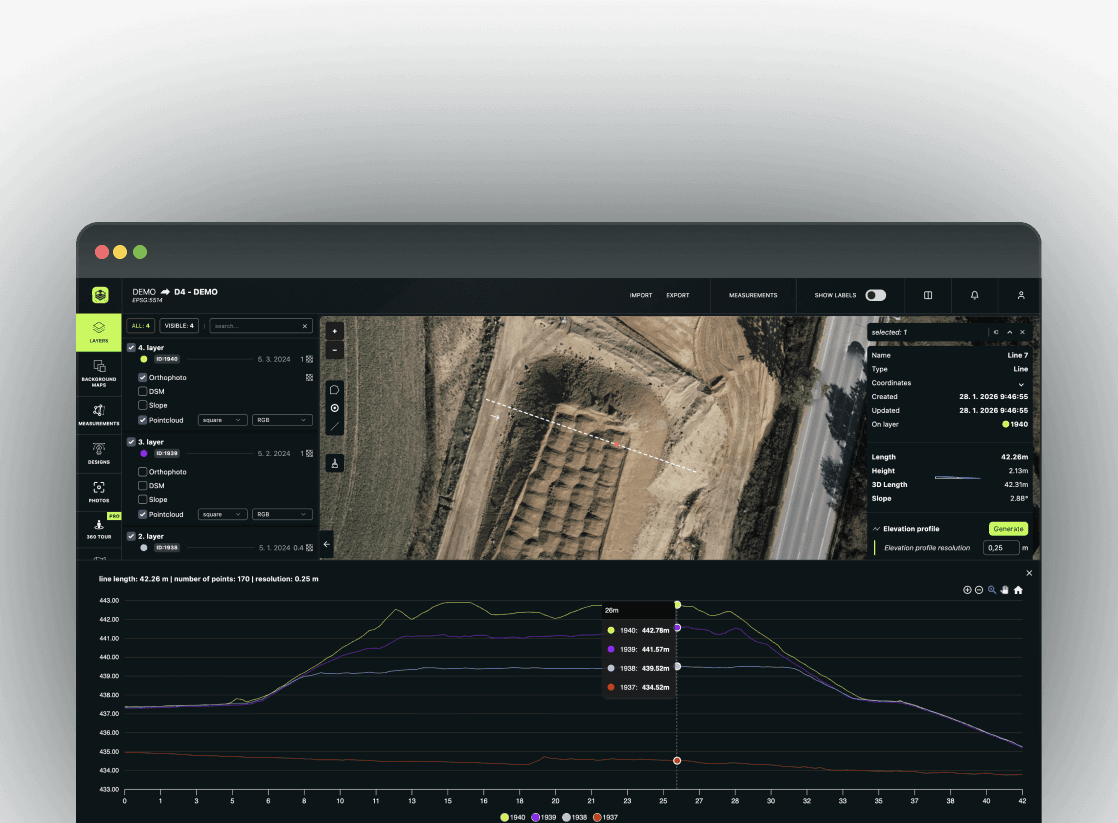Click the gray color dot of 2. layer
This screenshot has height=823, width=1118.
pos(144,548)
